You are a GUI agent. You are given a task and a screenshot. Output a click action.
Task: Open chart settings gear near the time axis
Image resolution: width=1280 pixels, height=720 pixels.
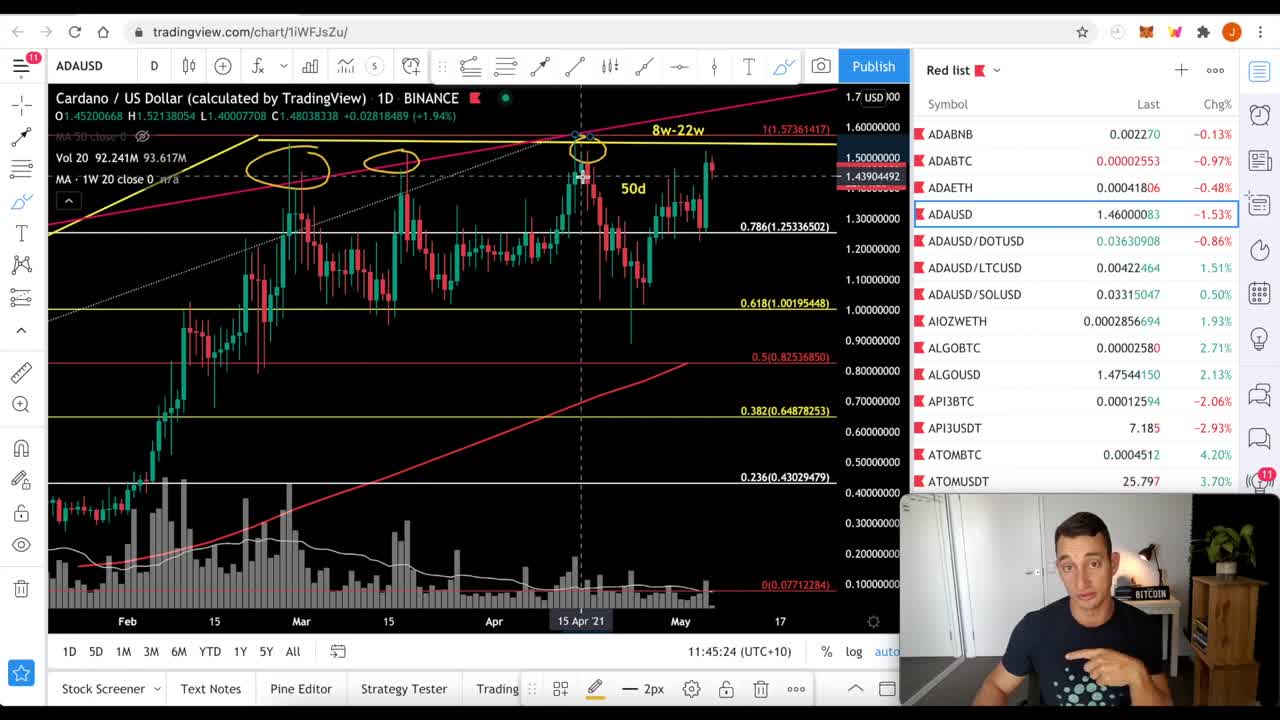(873, 622)
